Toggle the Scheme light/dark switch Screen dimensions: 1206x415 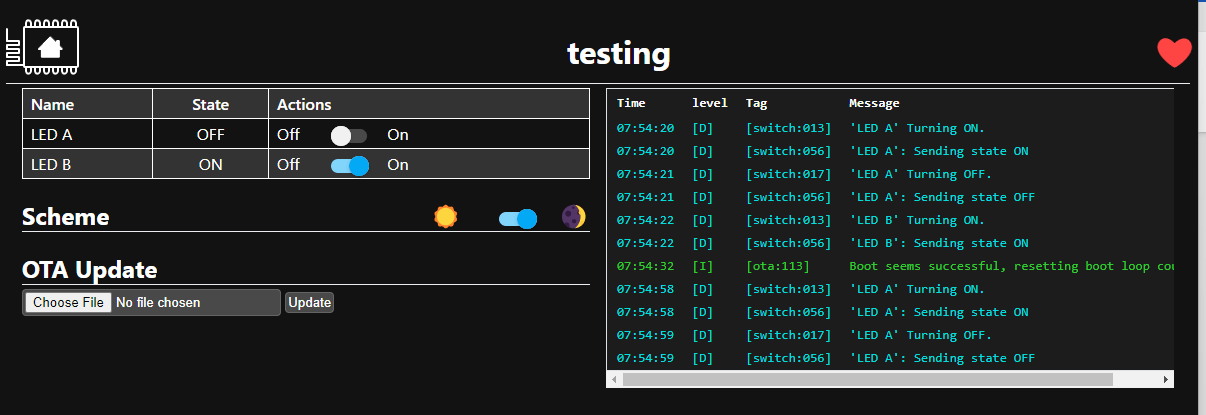pyautogui.click(x=518, y=218)
